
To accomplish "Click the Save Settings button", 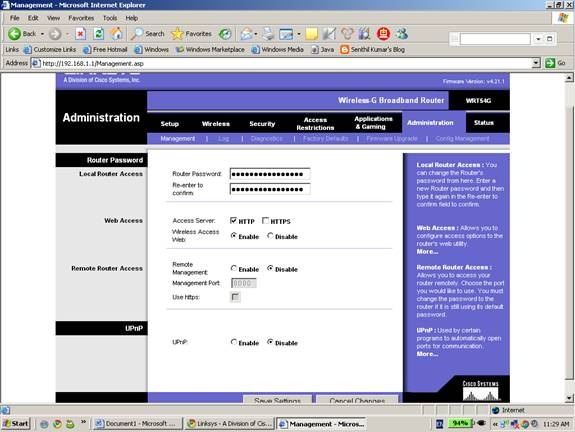I will click(278, 400).
